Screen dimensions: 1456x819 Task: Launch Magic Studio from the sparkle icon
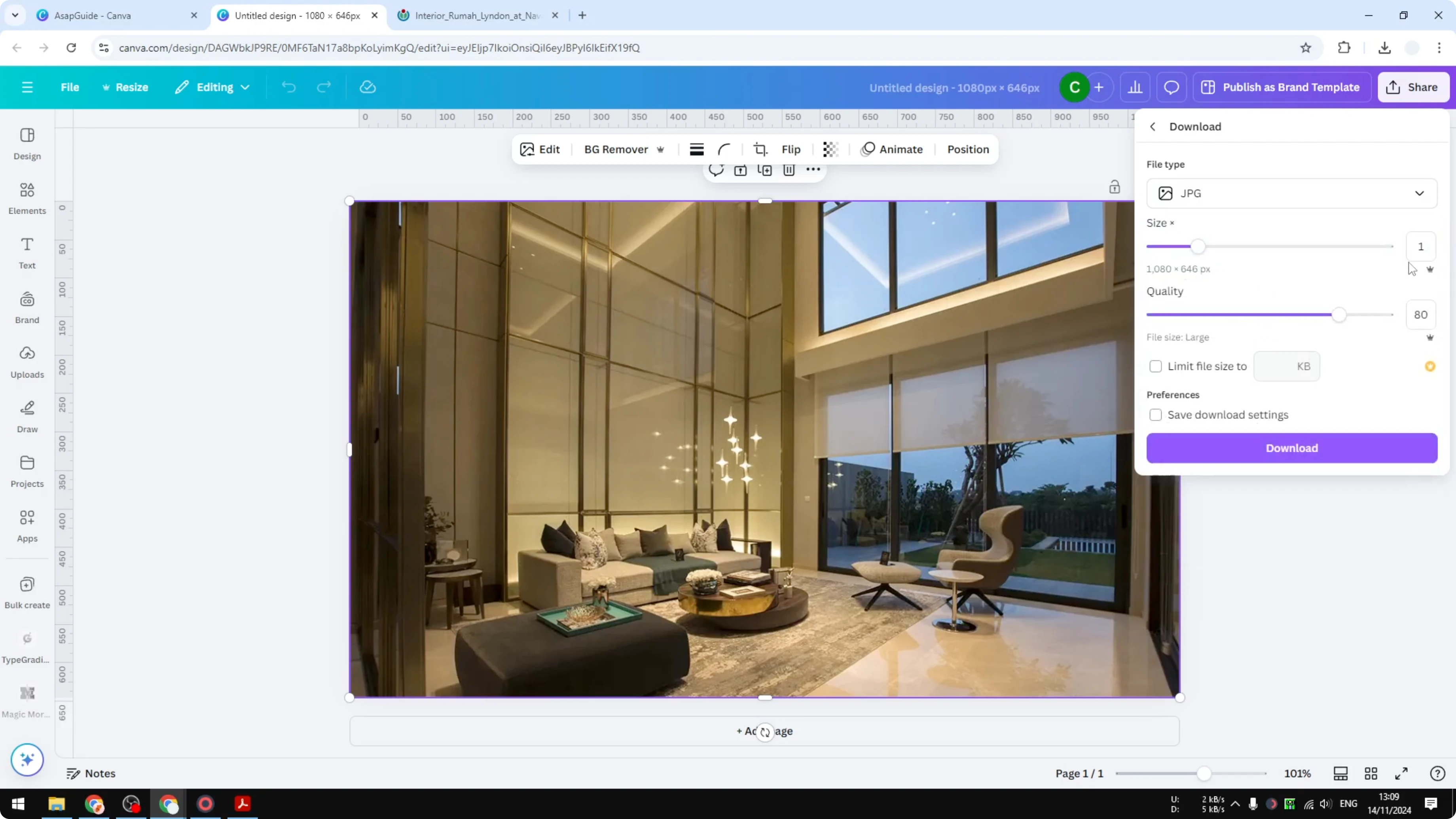pyautogui.click(x=27, y=760)
